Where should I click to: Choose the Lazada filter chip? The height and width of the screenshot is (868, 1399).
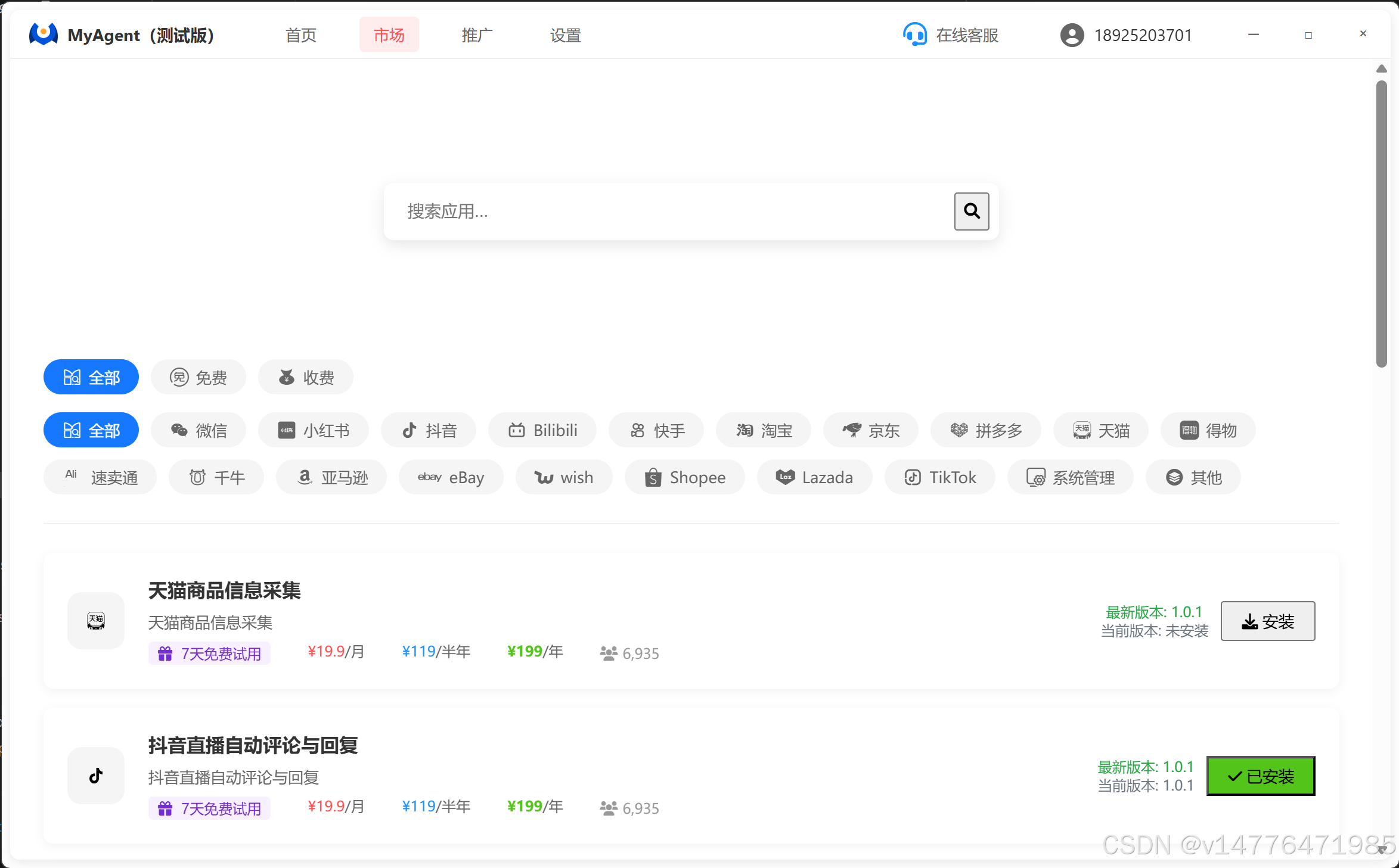(815, 477)
